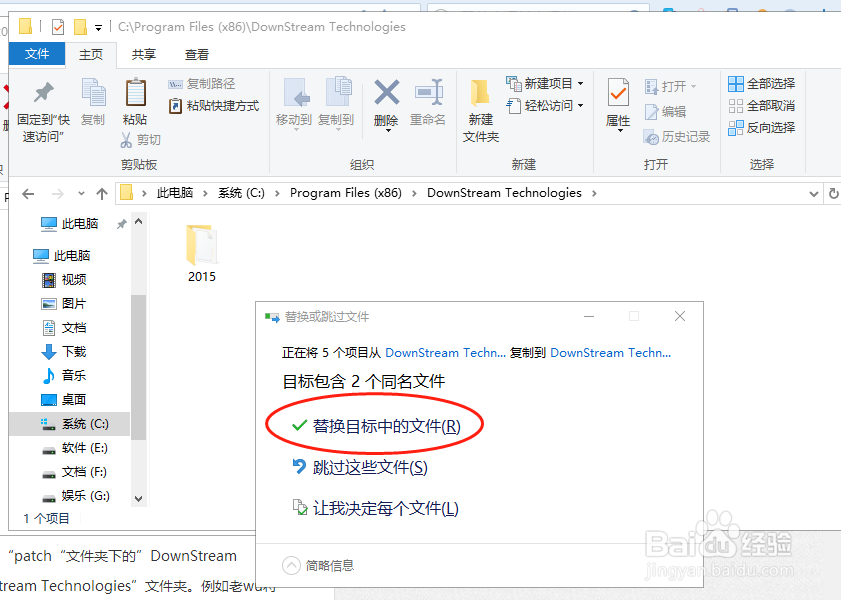
Task: Click the navigation pane scroll up arrow
Action: pyautogui.click(x=138, y=221)
